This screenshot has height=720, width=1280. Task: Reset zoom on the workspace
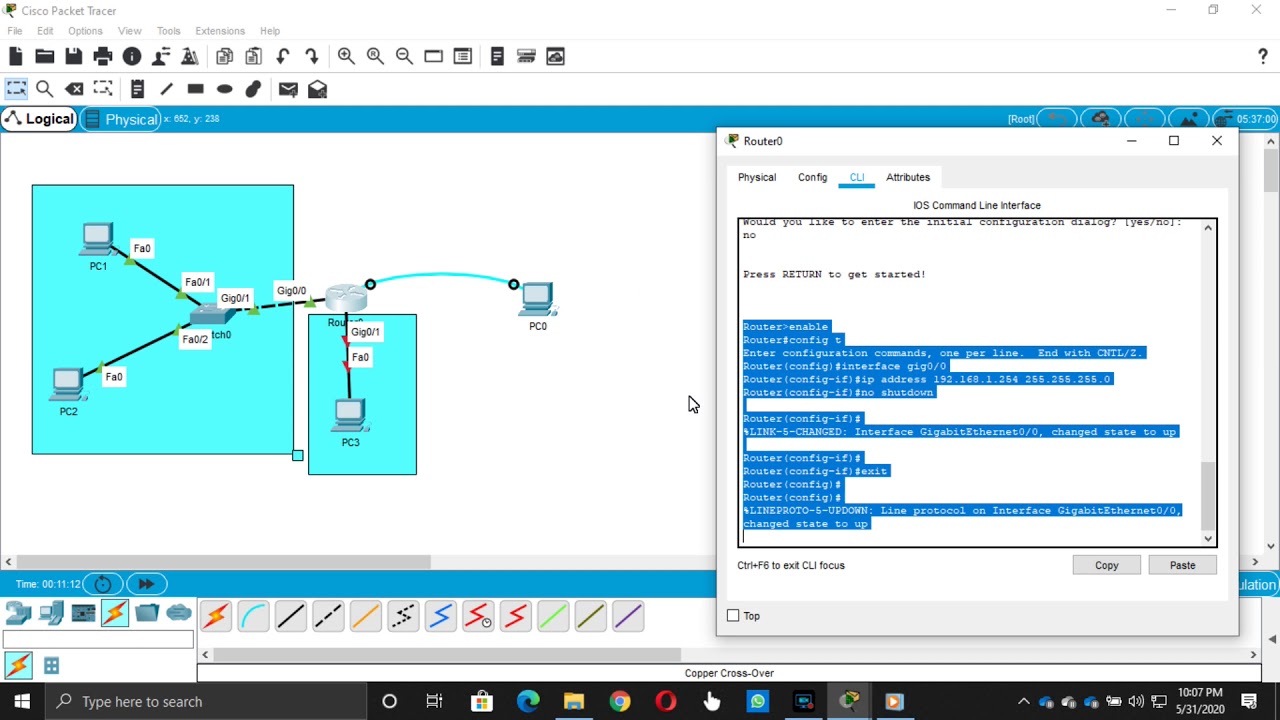(375, 57)
